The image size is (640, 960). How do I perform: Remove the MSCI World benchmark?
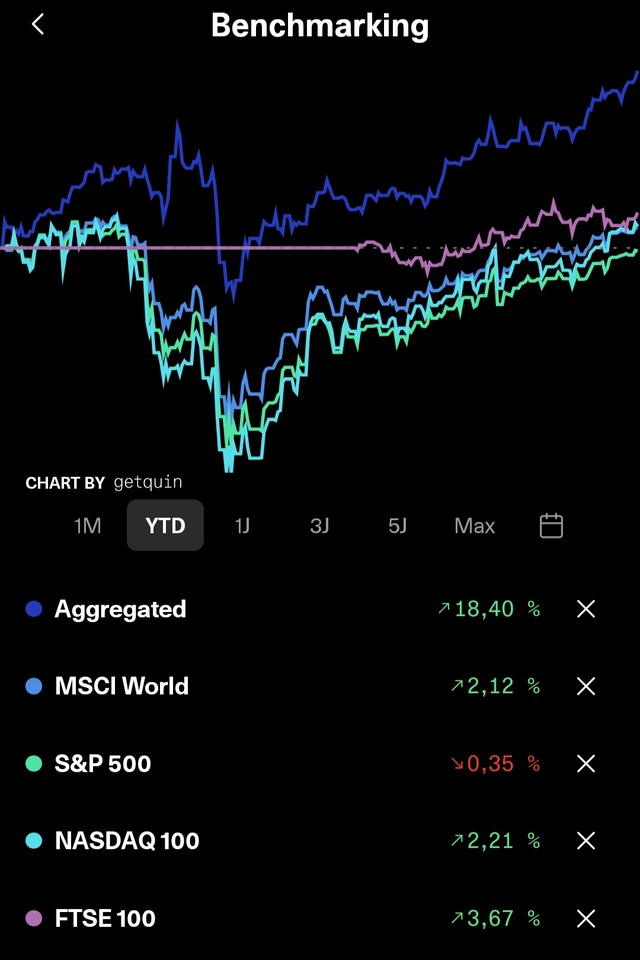point(586,686)
